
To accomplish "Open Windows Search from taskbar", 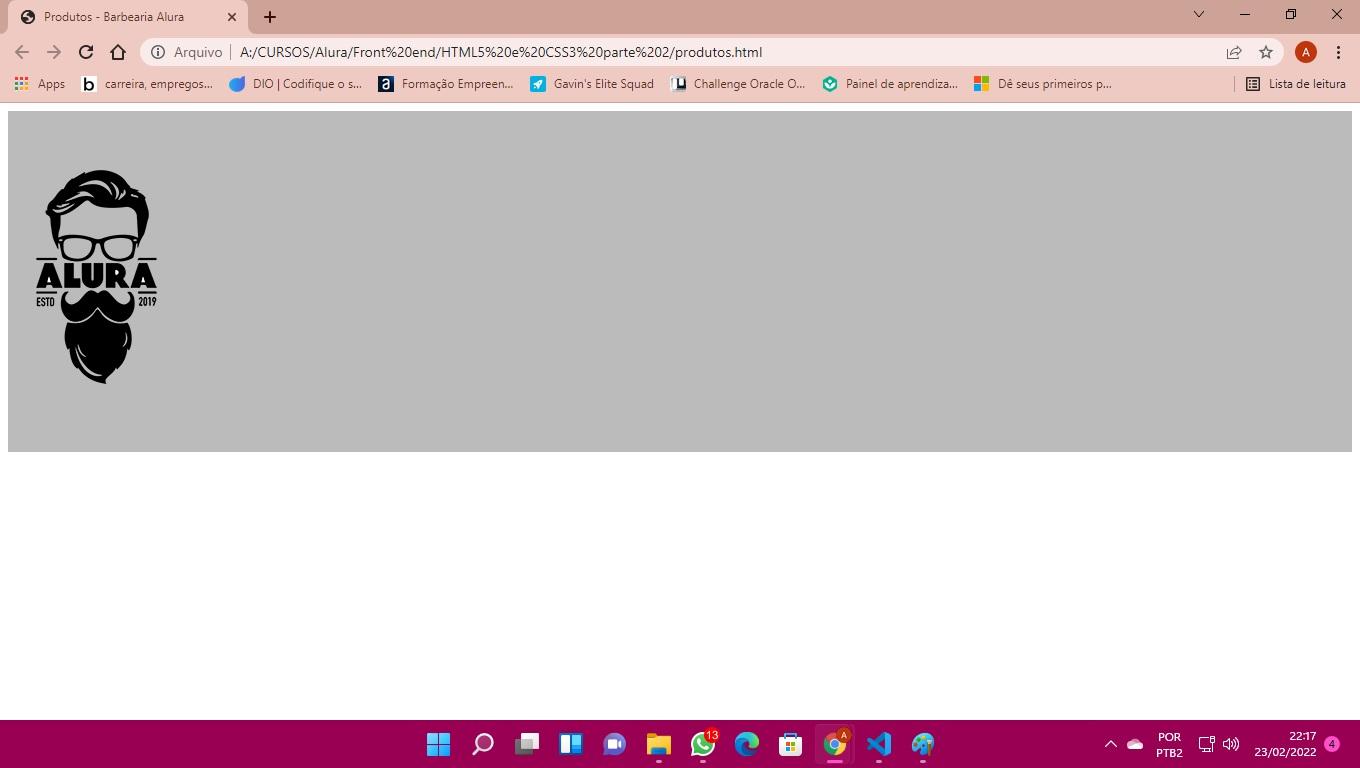I will [482, 744].
